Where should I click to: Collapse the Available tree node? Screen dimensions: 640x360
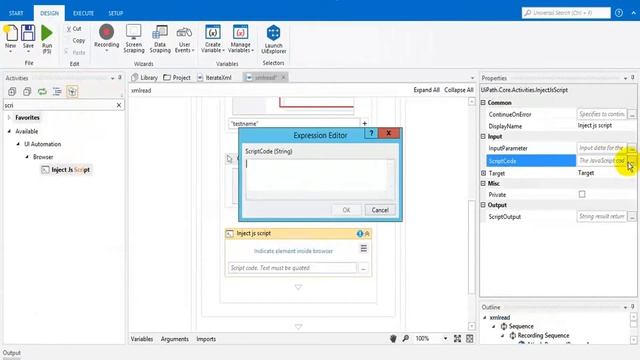tap(9, 131)
